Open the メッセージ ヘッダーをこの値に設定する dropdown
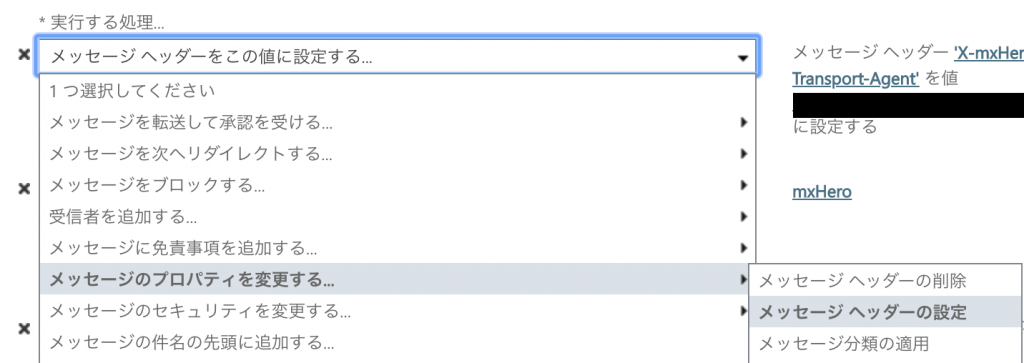Screen dimensions: 1024x363 (397, 57)
